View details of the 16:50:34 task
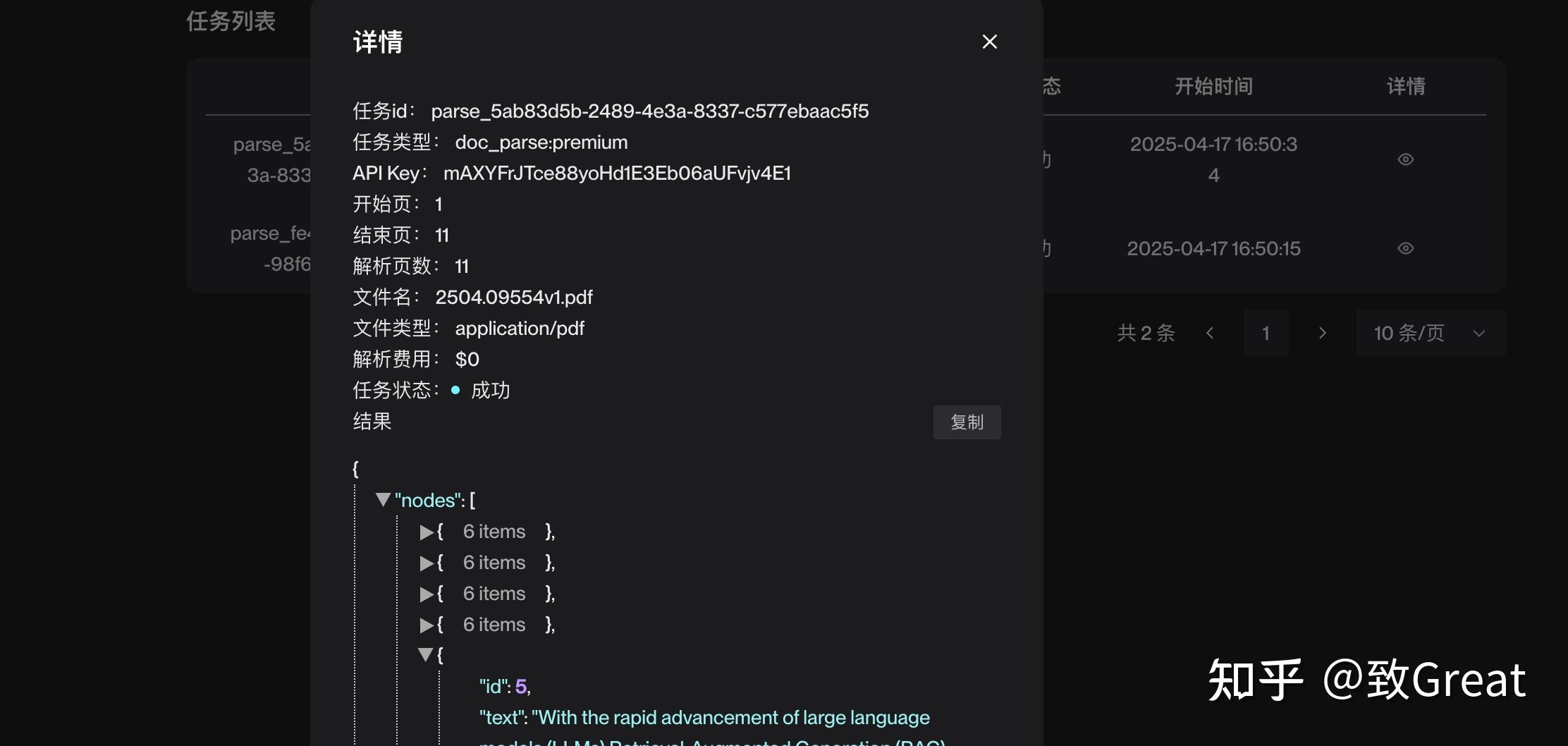The width and height of the screenshot is (1568, 746). (x=1405, y=159)
